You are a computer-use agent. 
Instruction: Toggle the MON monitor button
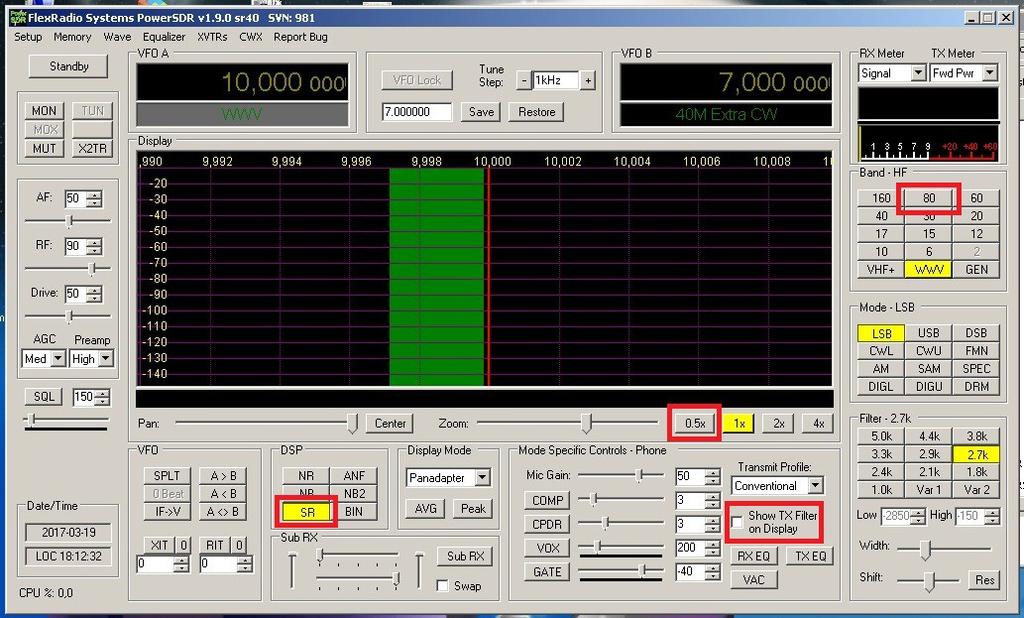click(44, 110)
